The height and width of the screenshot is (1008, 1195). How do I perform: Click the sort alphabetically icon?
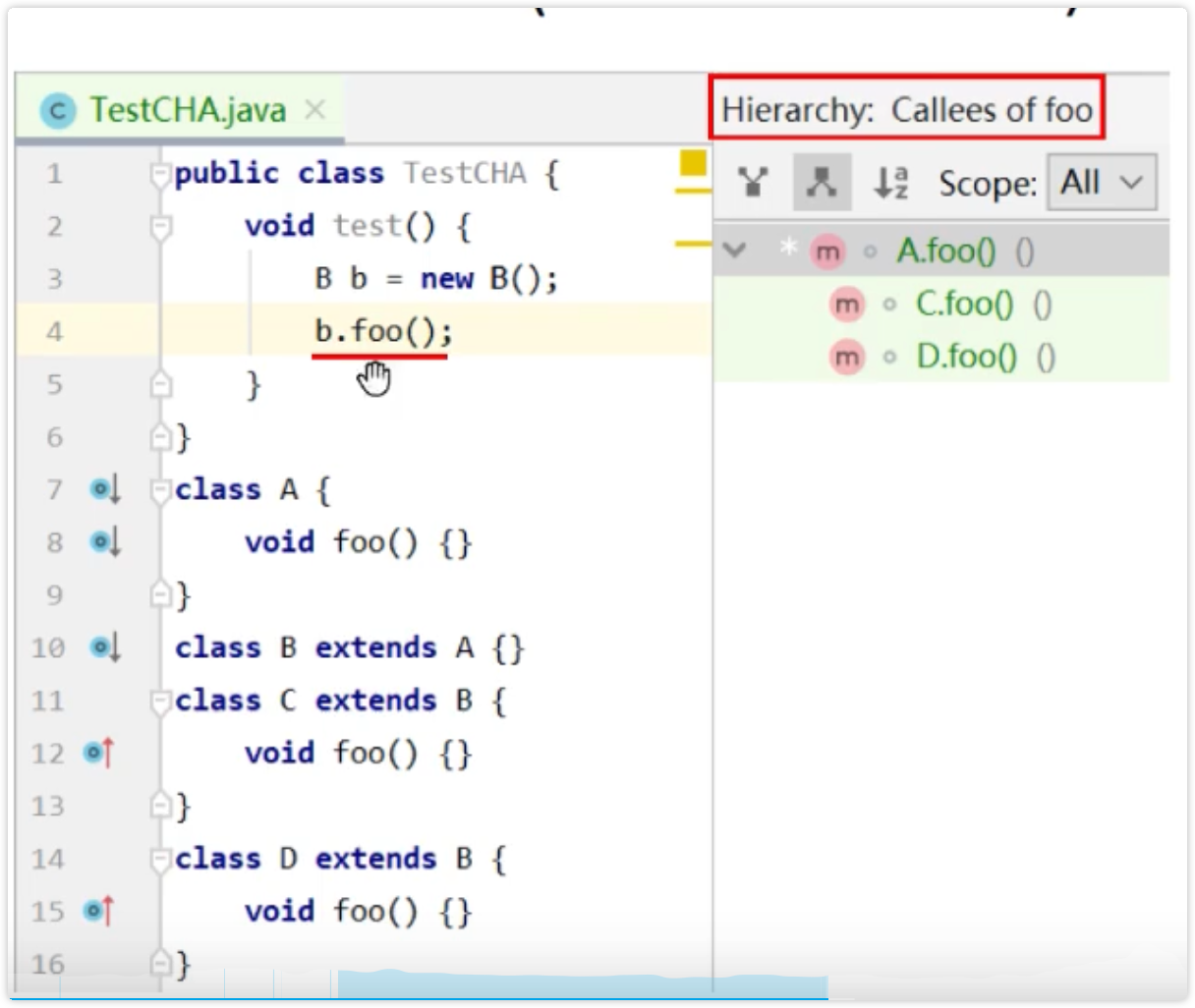coord(890,183)
